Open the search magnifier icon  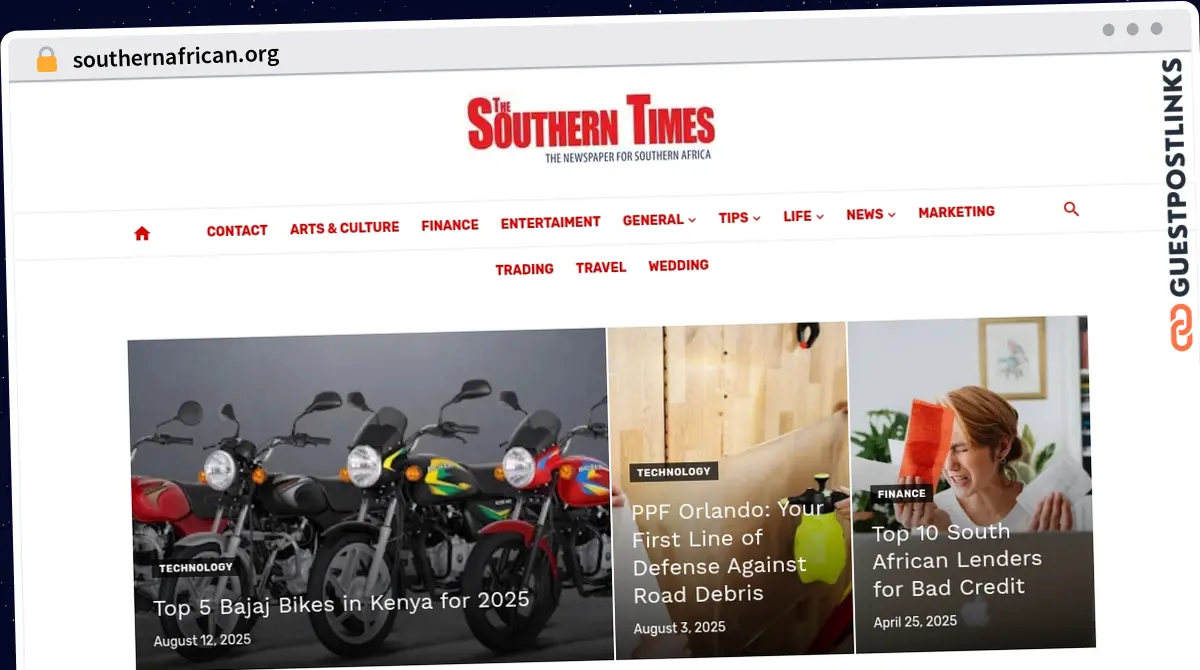click(1071, 209)
